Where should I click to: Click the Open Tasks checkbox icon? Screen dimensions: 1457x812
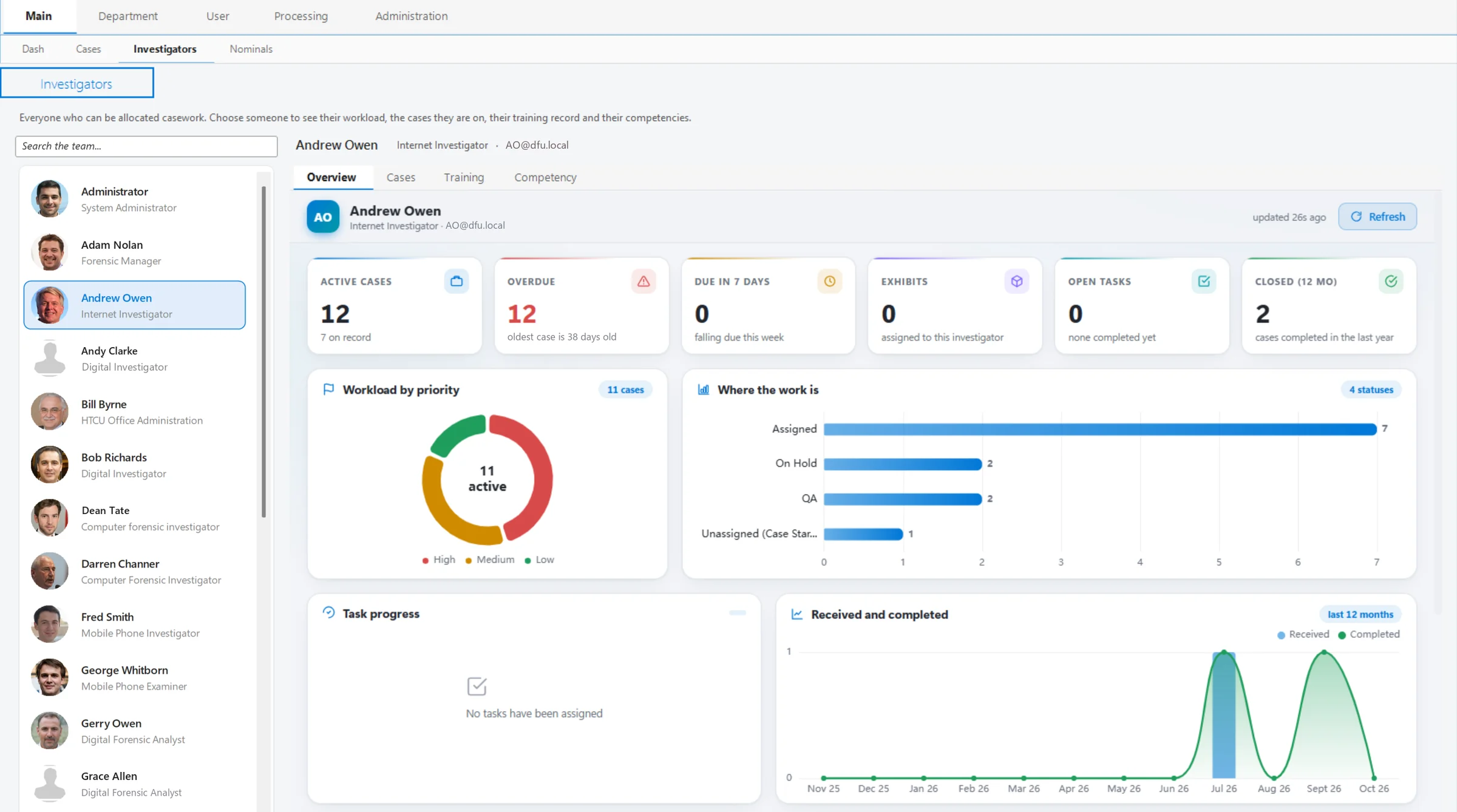1204,281
